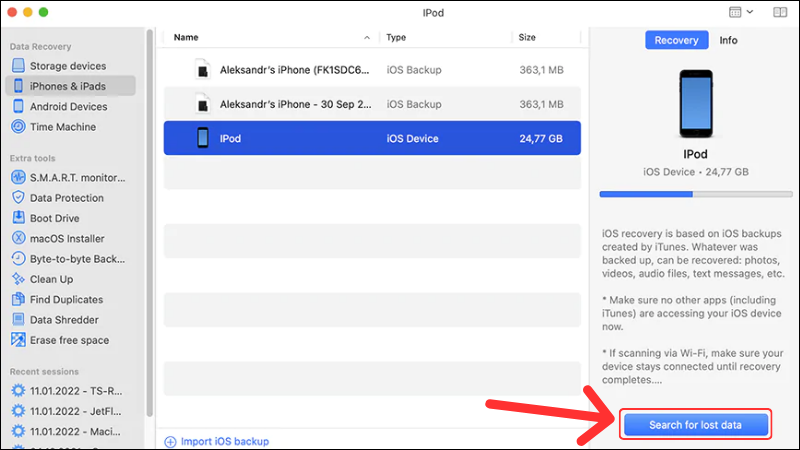Click the IPod window title text
The width and height of the screenshot is (800, 450).
point(433,13)
